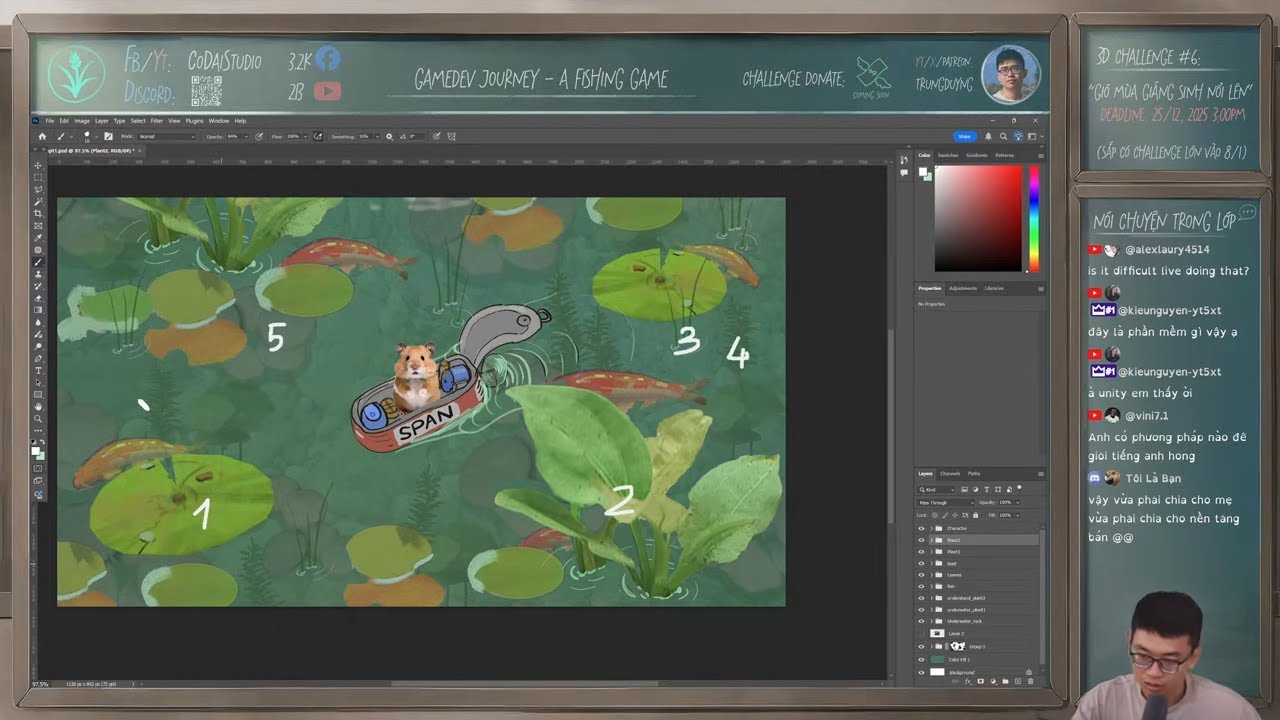Open the Pass Through blend mode dropdown
The height and width of the screenshot is (720, 1280).
(x=945, y=503)
